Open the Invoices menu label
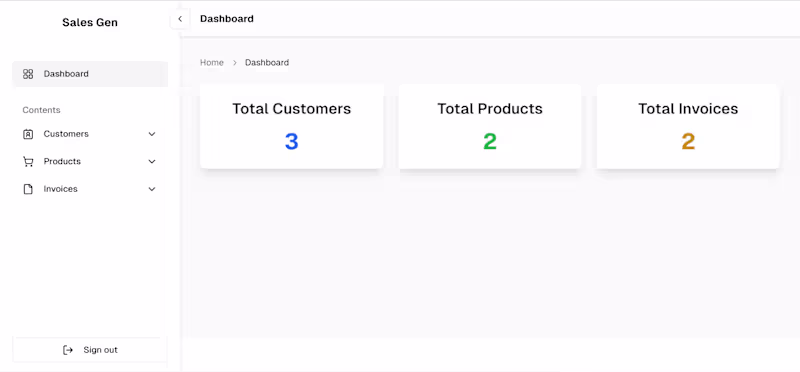This screenshot has width=800, height=372. [60, 189]
